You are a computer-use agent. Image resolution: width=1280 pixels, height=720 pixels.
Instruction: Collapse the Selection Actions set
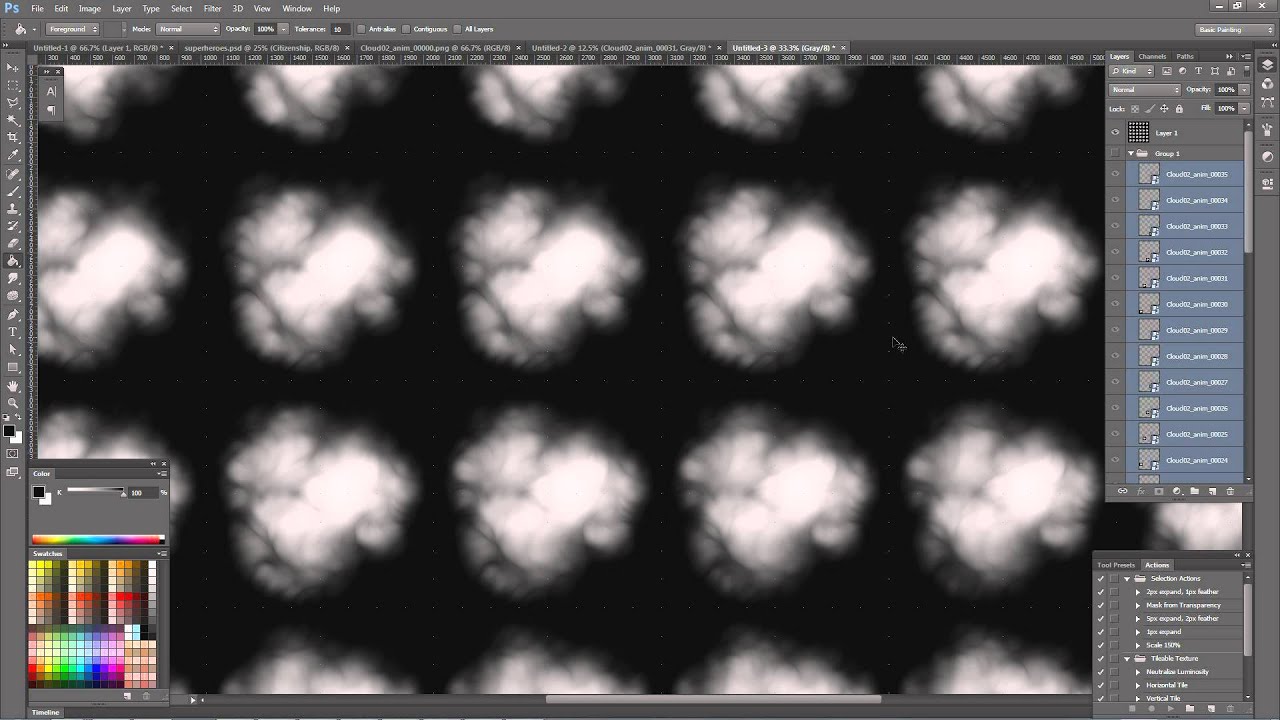tap(1127, 578)
